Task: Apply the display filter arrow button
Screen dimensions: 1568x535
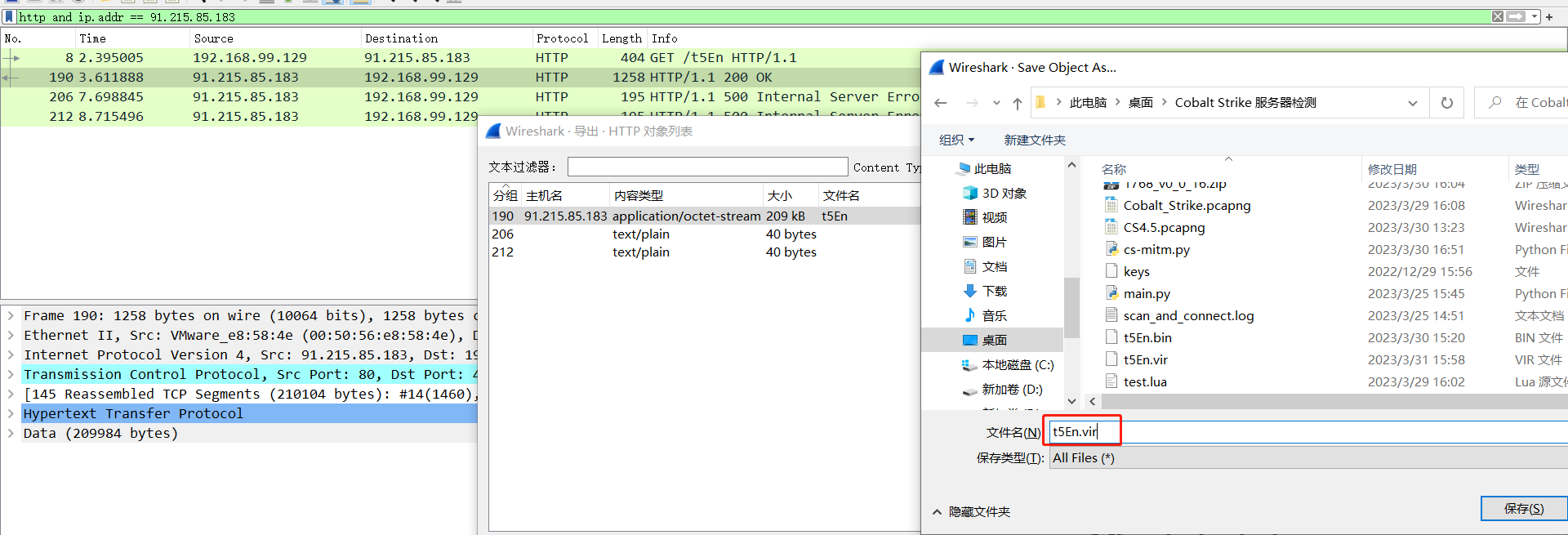Action: click(x=1516, y=16)
